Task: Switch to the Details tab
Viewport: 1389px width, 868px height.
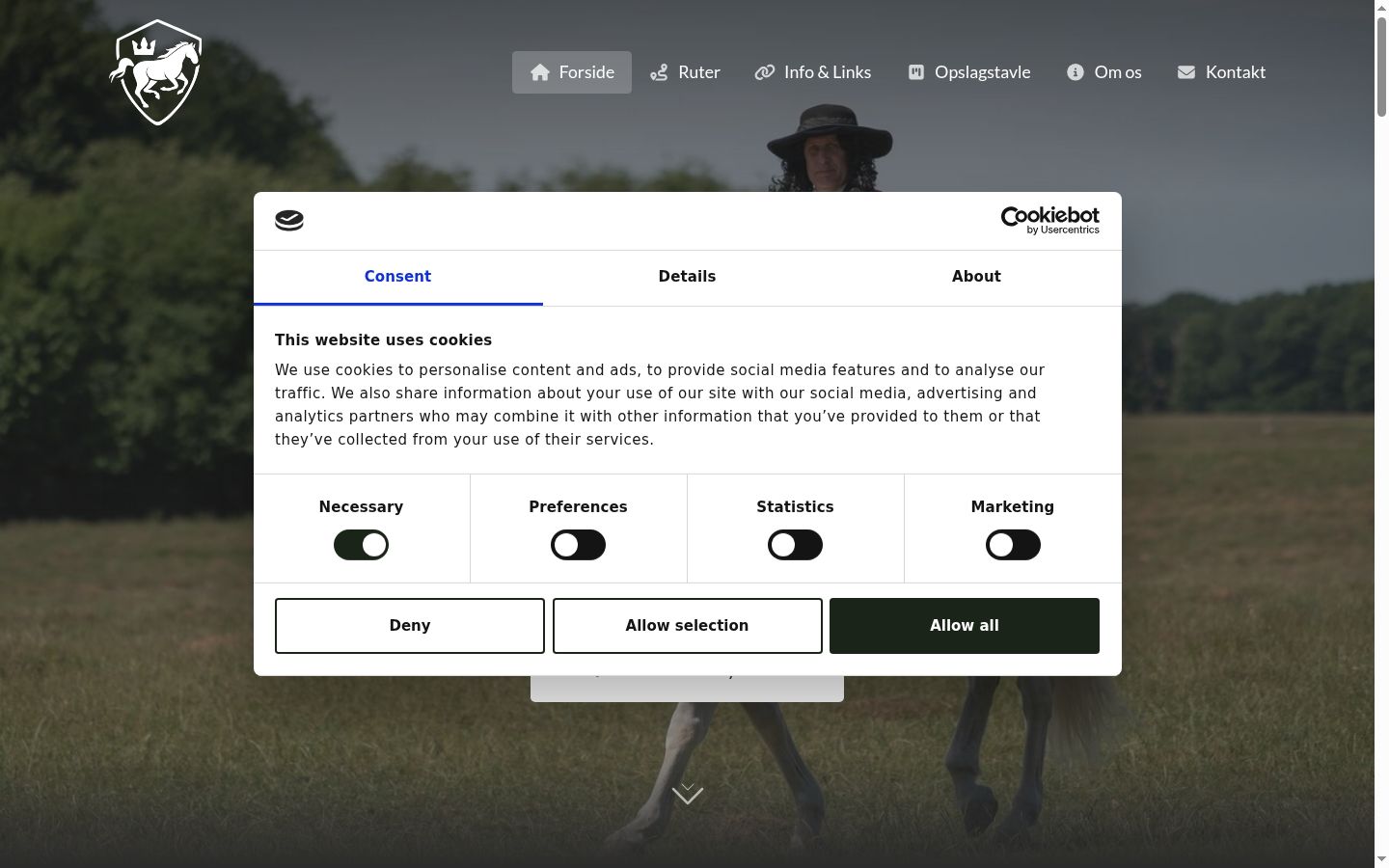Action: 687,278
